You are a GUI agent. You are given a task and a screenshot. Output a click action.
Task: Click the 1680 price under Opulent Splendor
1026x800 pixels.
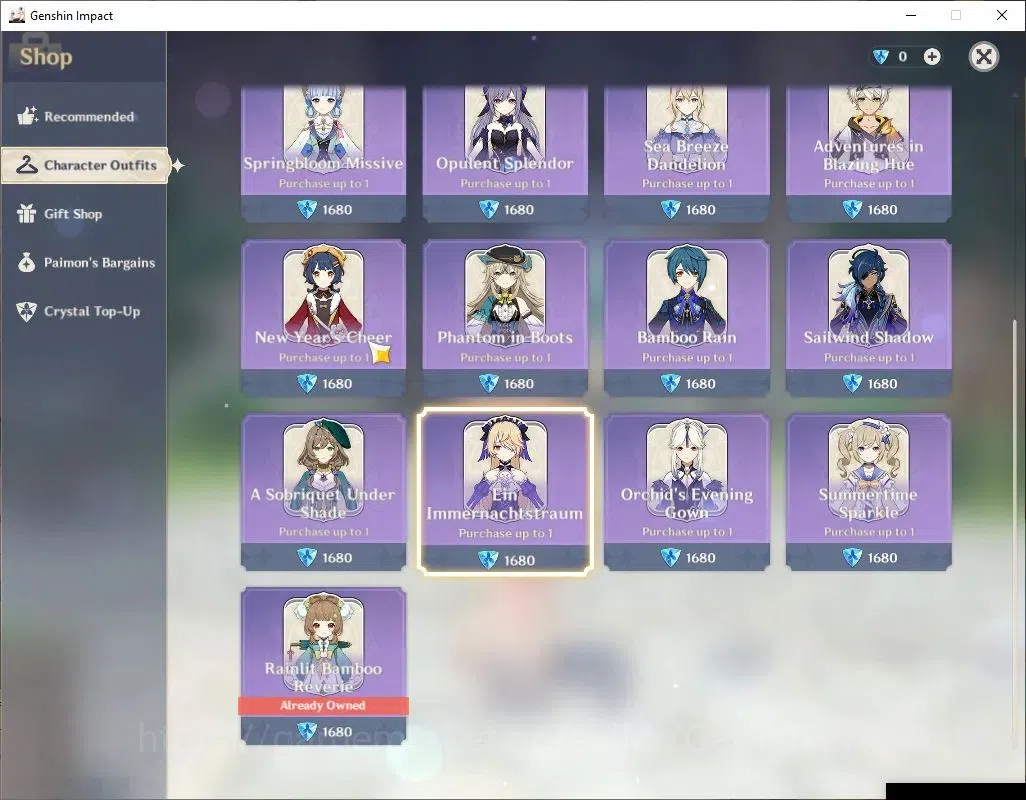click(x=519, y=210)
